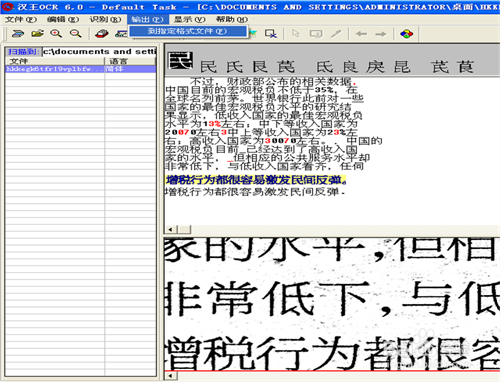
Task: Click the colorful gem icon in toolbar
Action: pos(406,34)
